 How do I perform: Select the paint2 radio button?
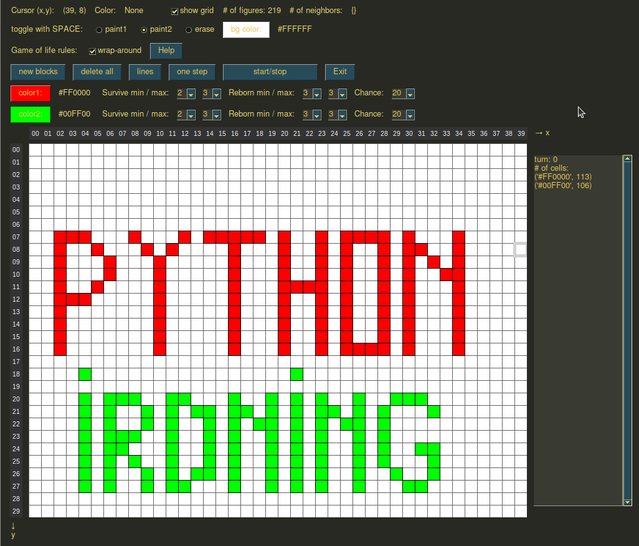[143, 30]
